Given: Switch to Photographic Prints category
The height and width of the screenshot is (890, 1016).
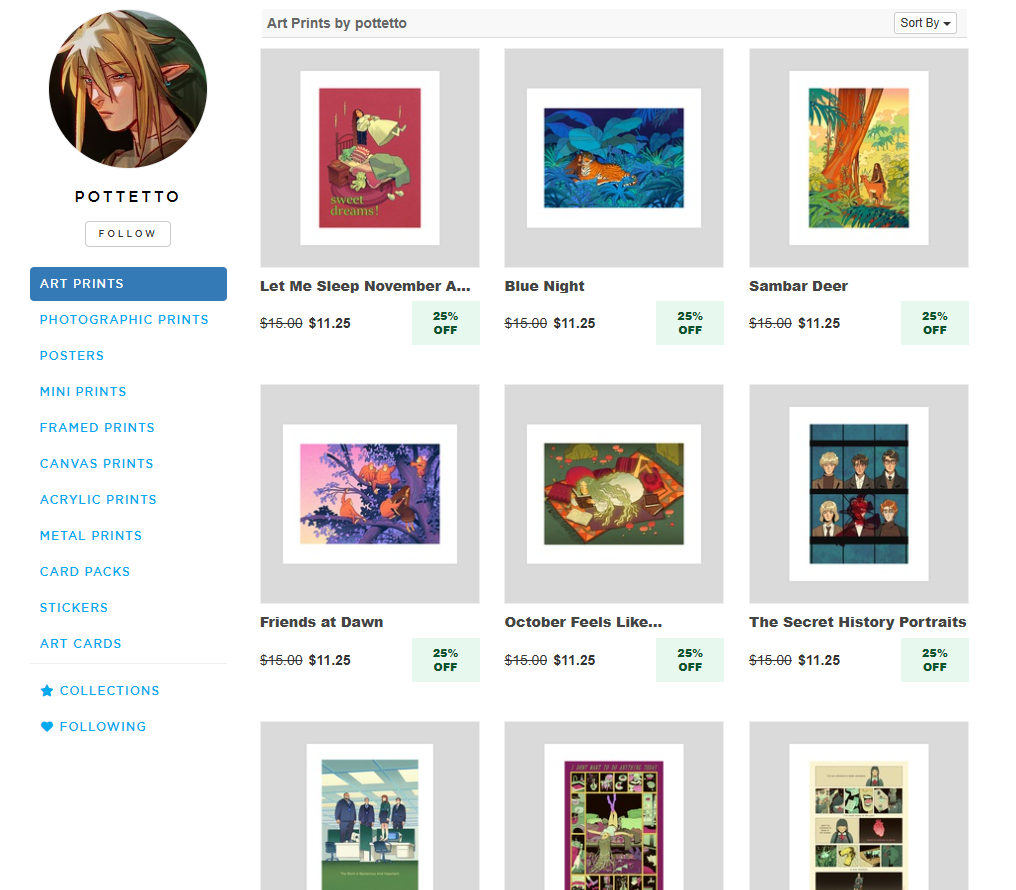Looking at the screenshot, I should tap(124, 320).
